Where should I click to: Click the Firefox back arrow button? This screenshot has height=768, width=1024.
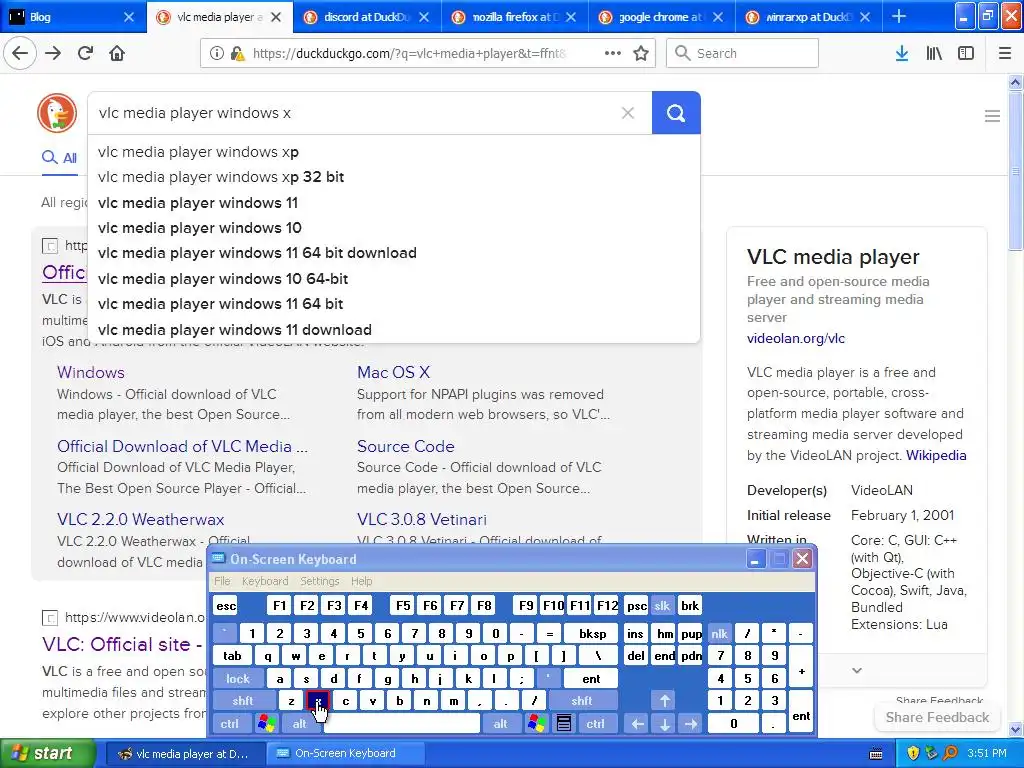click(20, 53)
